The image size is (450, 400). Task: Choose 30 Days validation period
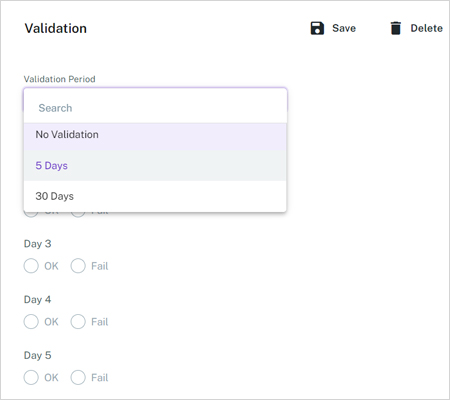click(155, 196)
